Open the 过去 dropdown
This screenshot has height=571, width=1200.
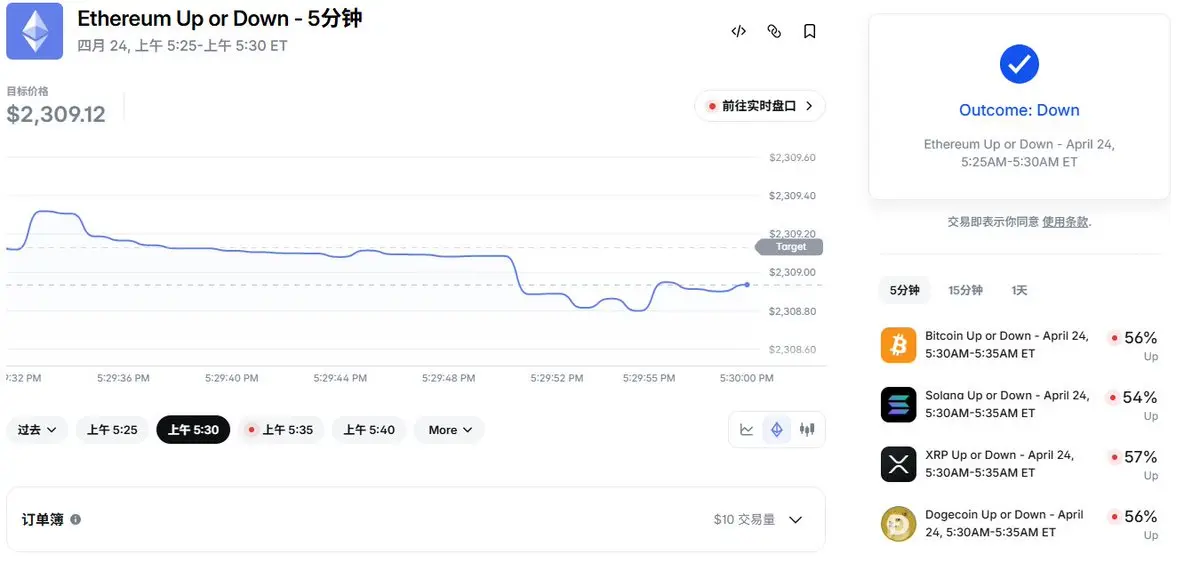(x=37, y=430)
